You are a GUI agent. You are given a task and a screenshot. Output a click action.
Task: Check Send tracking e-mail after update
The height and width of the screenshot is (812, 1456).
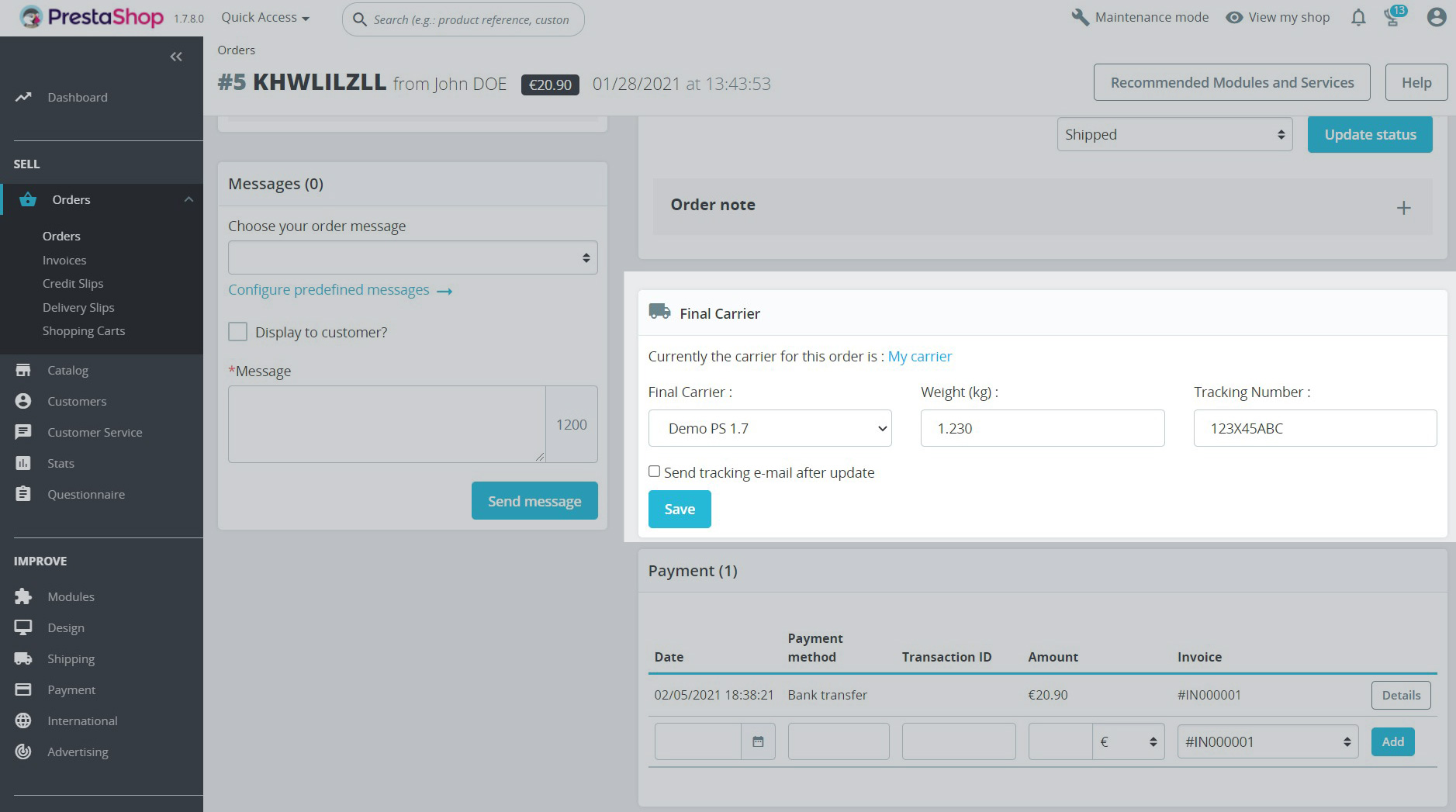click(x=655, y=472)
